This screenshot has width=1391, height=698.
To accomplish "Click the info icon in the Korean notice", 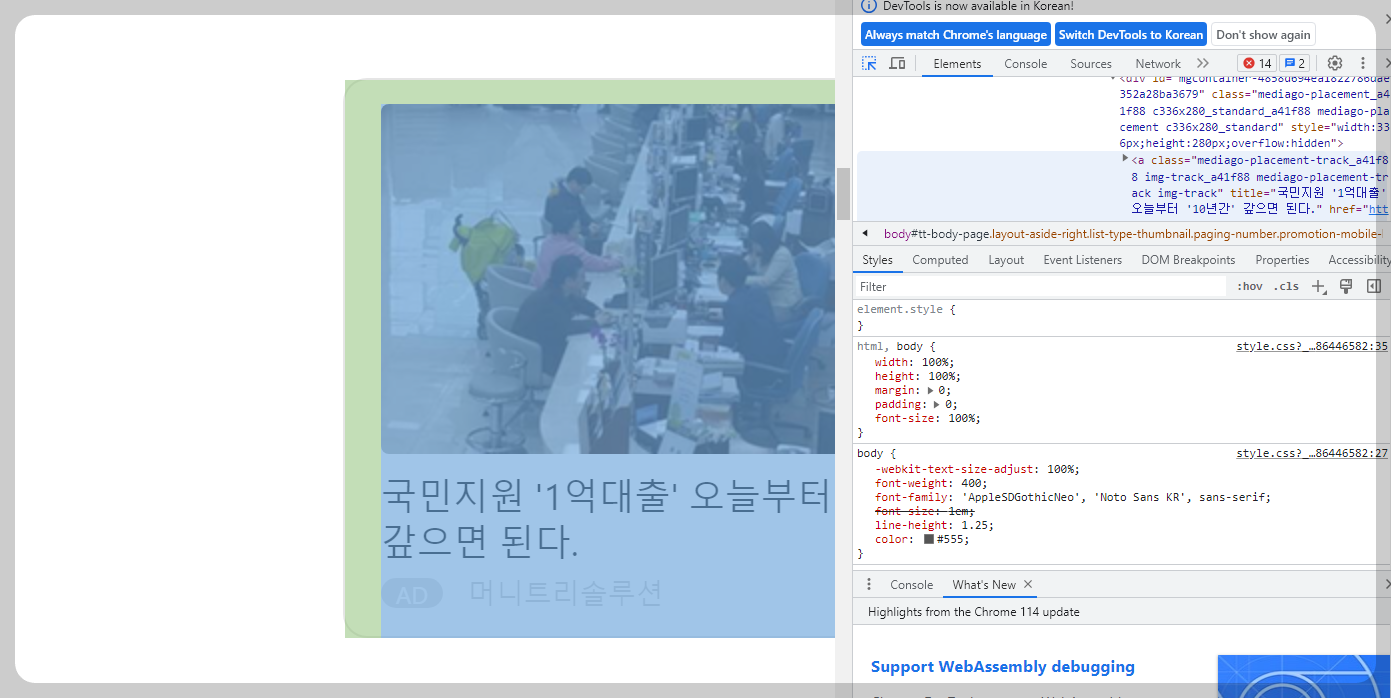I will (869, 5).
